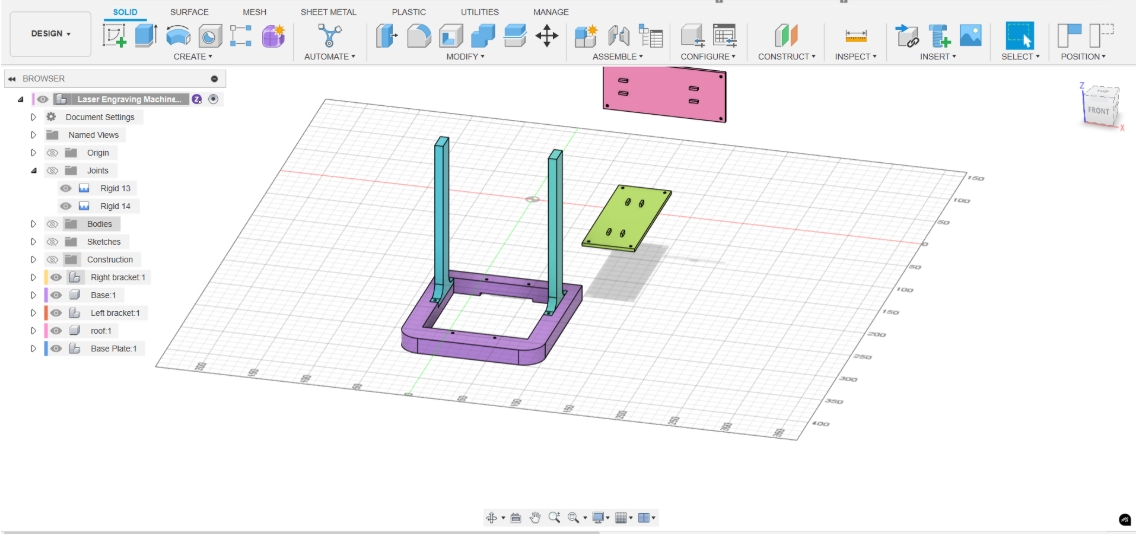Viewport: 1136px width, 534px height.
Task: Activate the window Select tool
Action: (1019, 36)
